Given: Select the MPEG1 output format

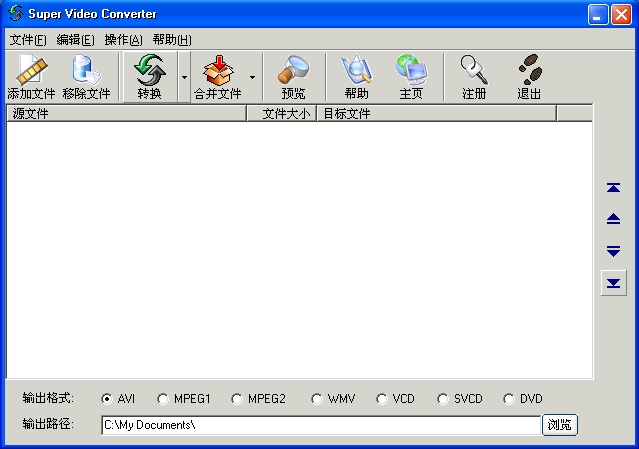Looking at the screenshot, I should tap(184, 398).
